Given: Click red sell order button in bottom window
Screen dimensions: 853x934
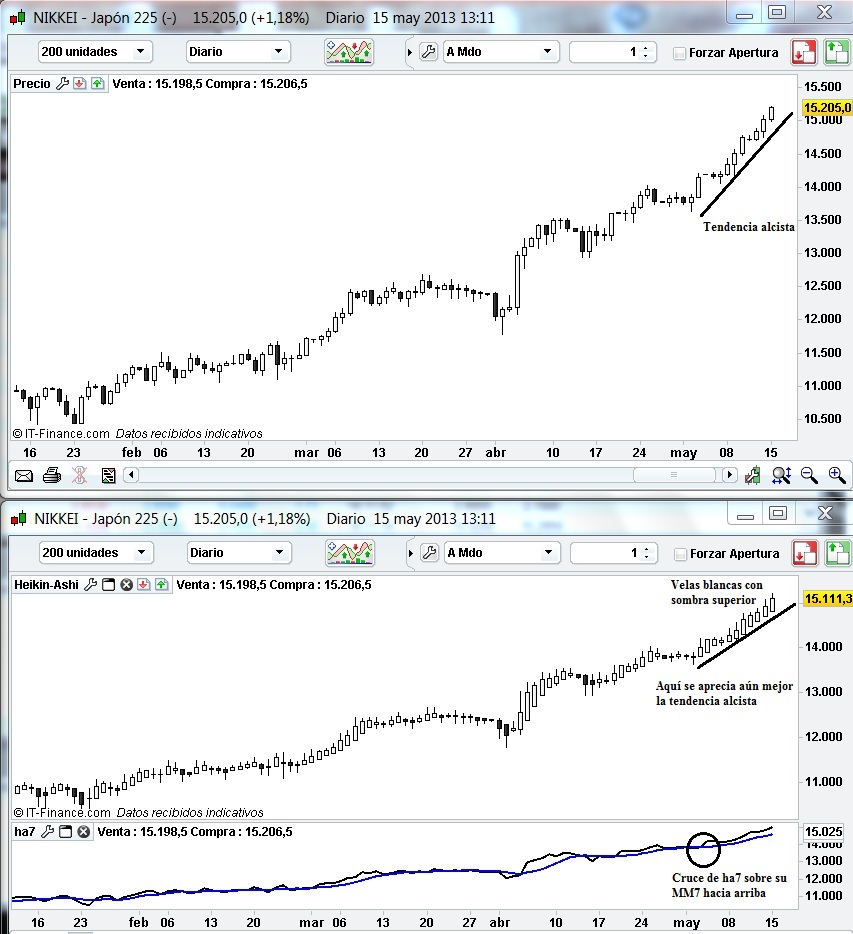Looking at the screenshot, I should [805, 553].
